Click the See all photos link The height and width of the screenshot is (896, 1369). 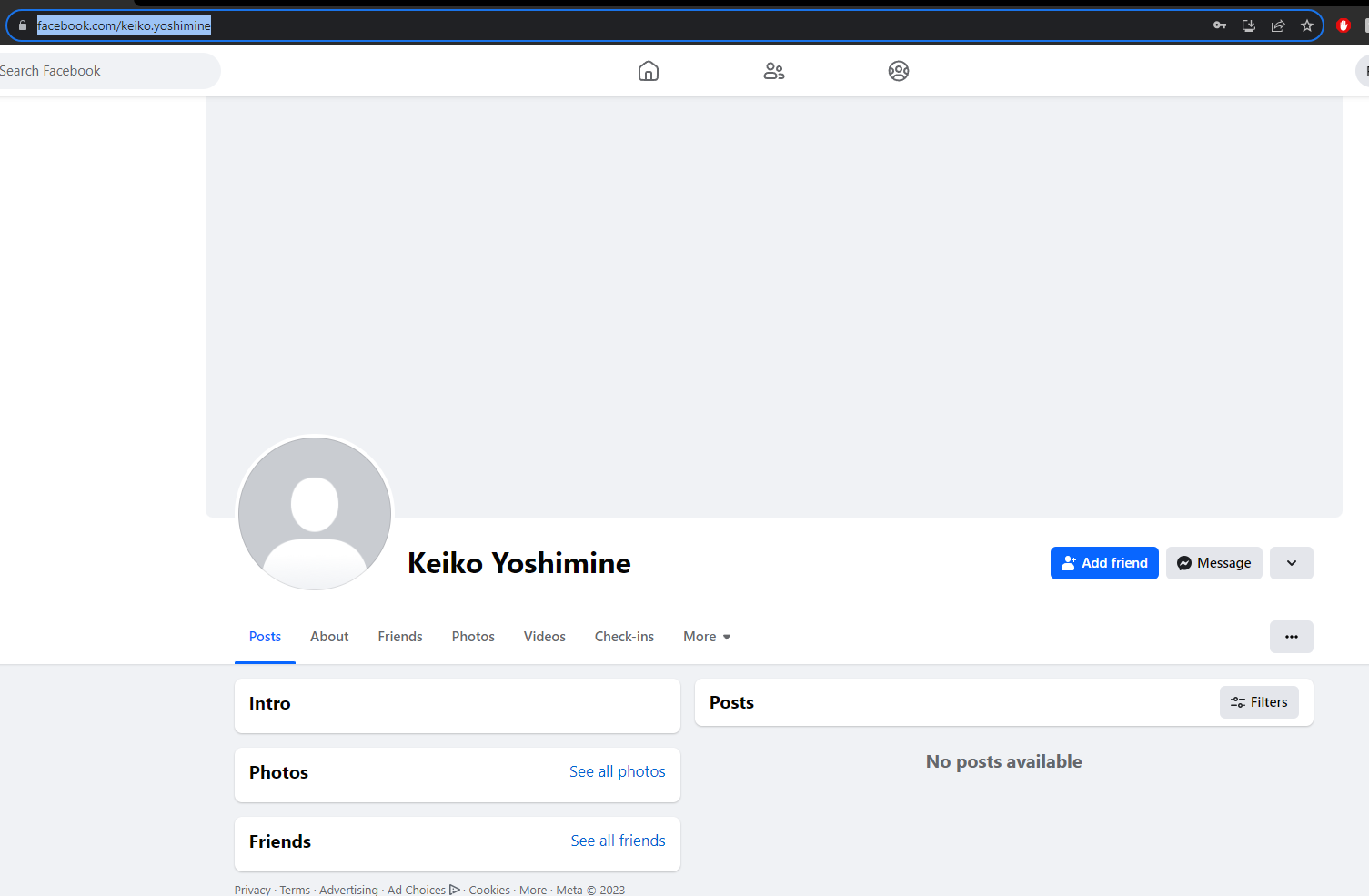[618, 771]
